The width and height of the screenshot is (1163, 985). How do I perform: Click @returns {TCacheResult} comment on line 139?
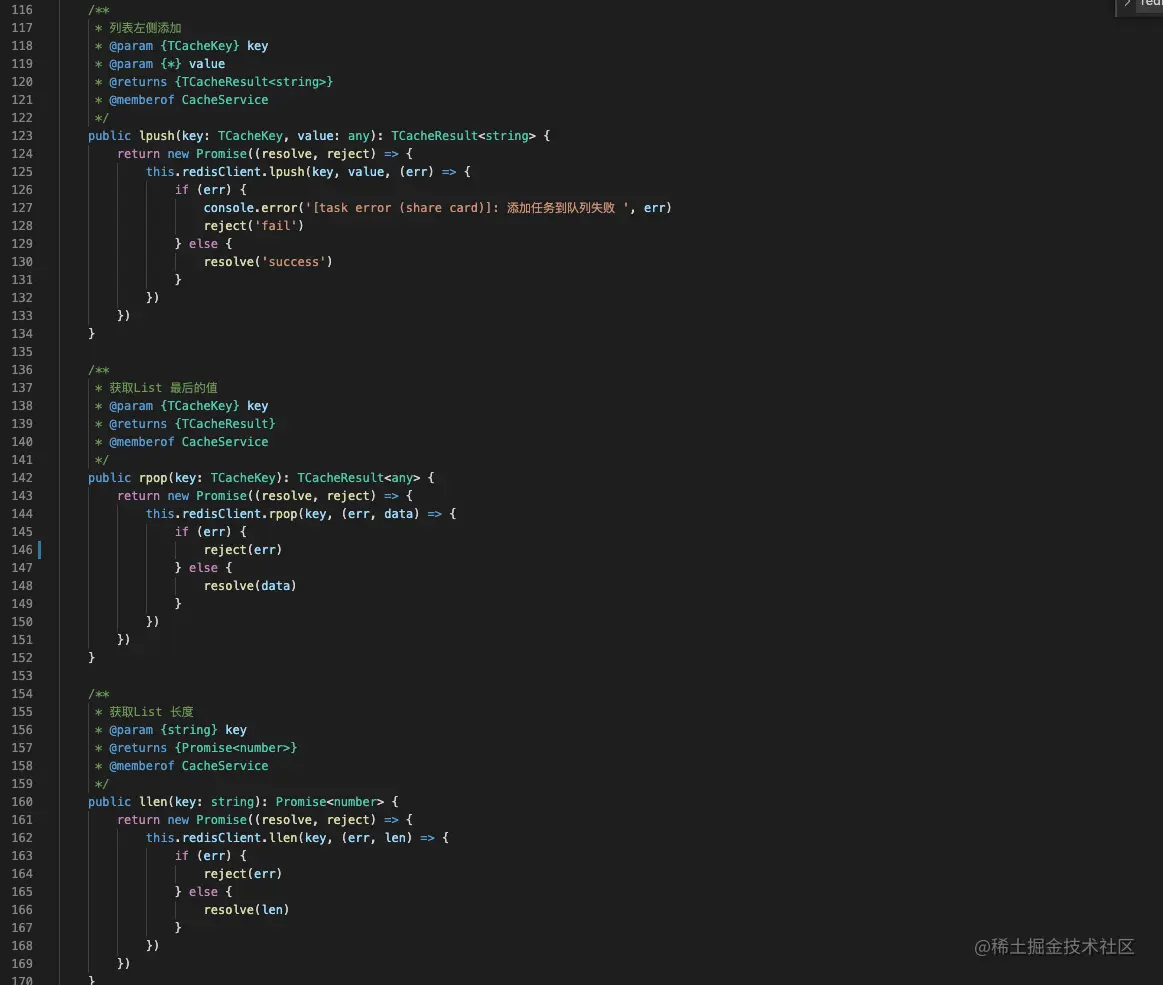click(192, 424)
